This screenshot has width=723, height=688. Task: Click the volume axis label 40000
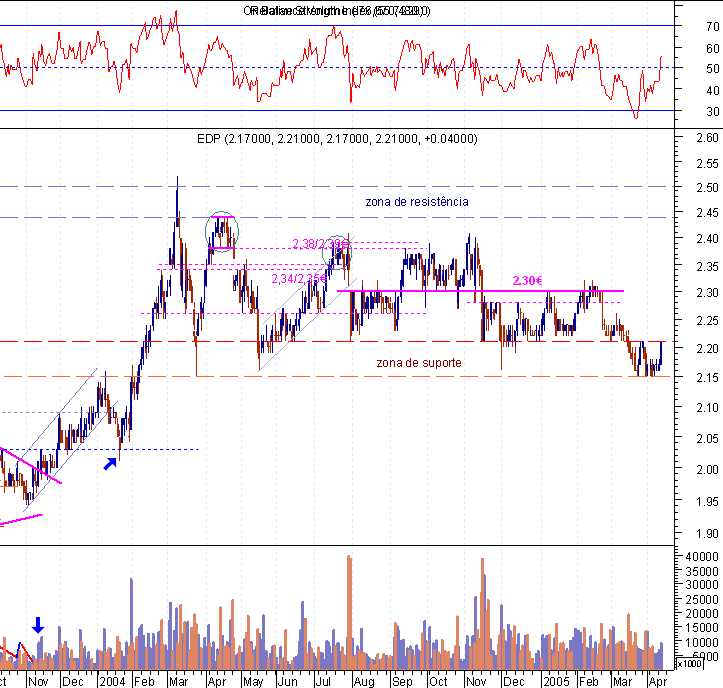(x=702, y=557)
